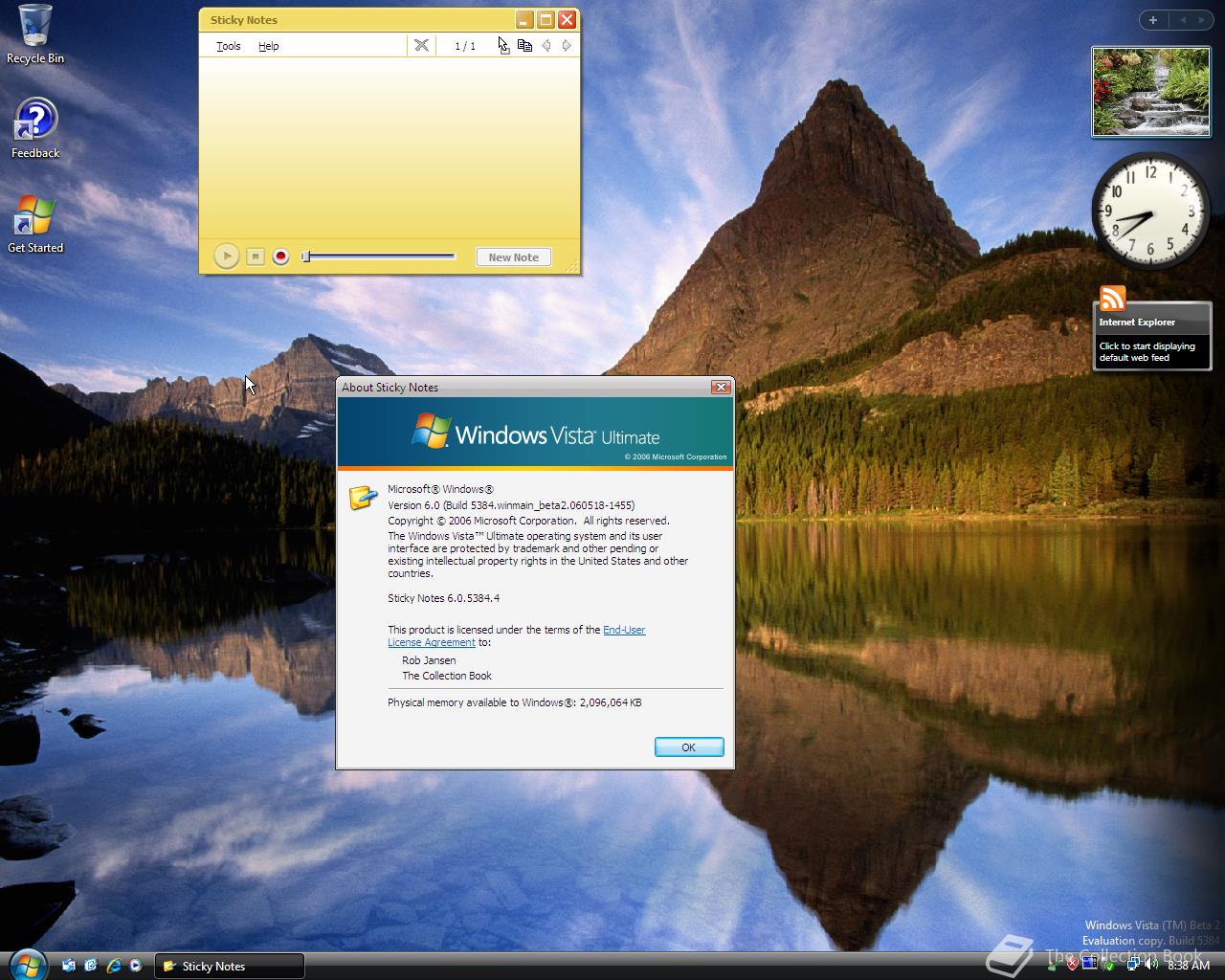Click Show Desktop in Quick Launch
The image size is (1225, 980).
[69, 966]
